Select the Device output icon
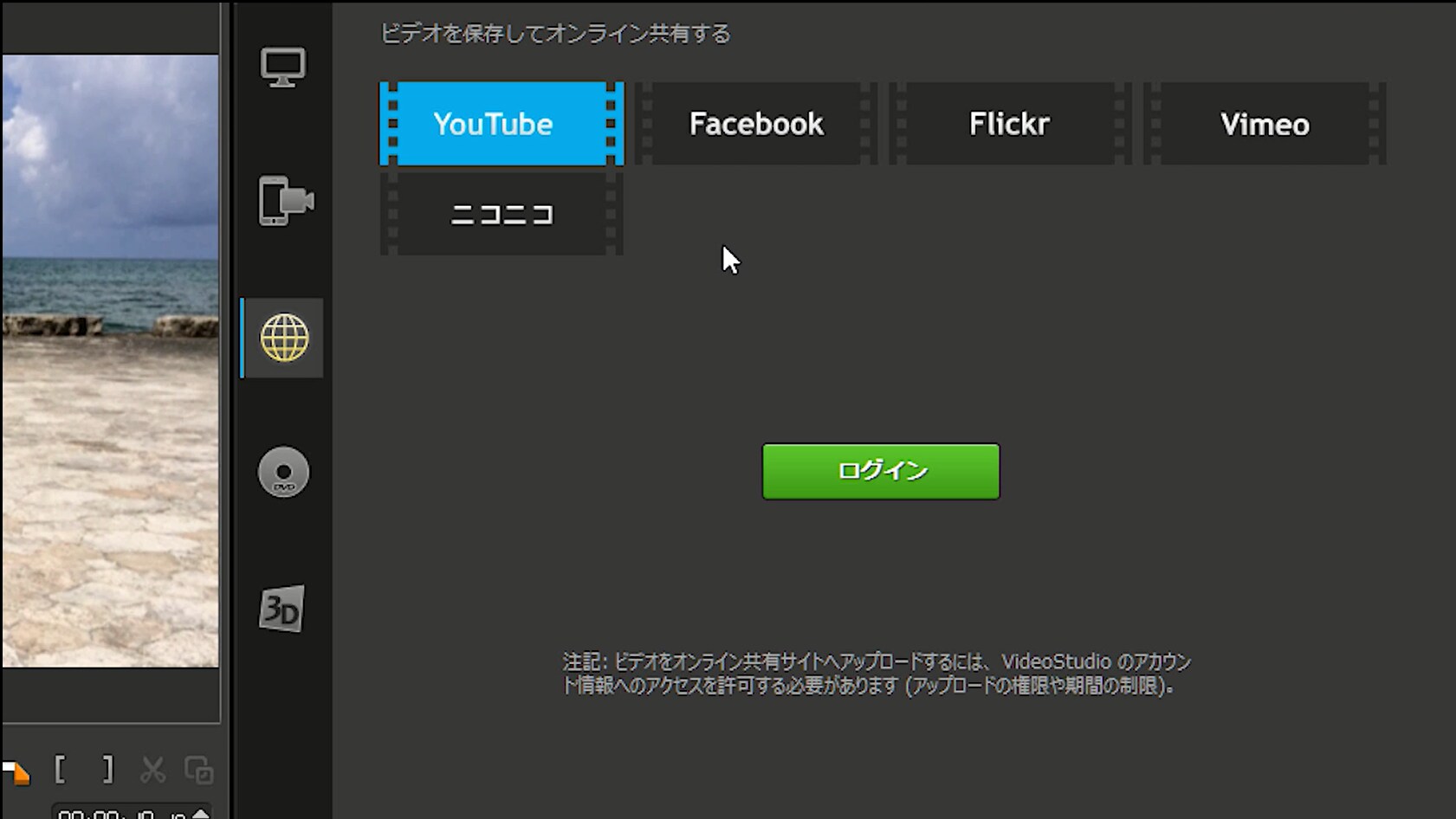This screenshot has height=819, width=1456. pos(285,201)
